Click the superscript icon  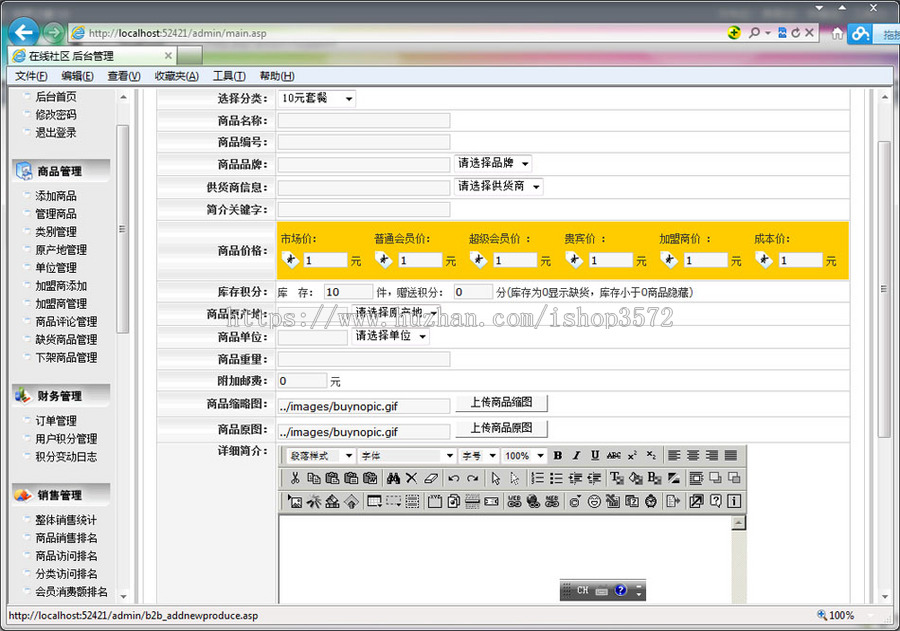(x=632, y=456)
